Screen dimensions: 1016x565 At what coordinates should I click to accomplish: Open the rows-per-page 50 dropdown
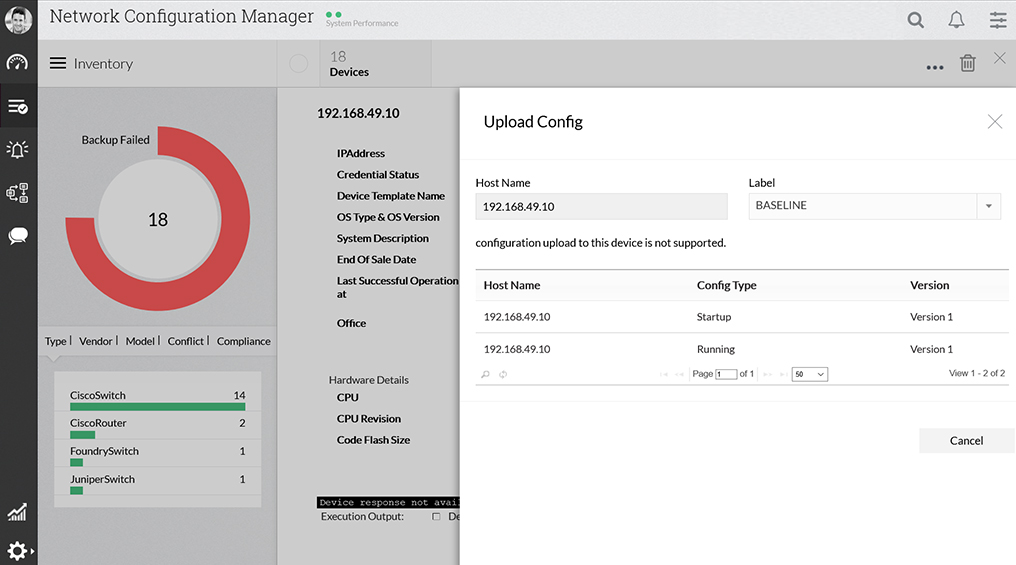tap(809, 374)
